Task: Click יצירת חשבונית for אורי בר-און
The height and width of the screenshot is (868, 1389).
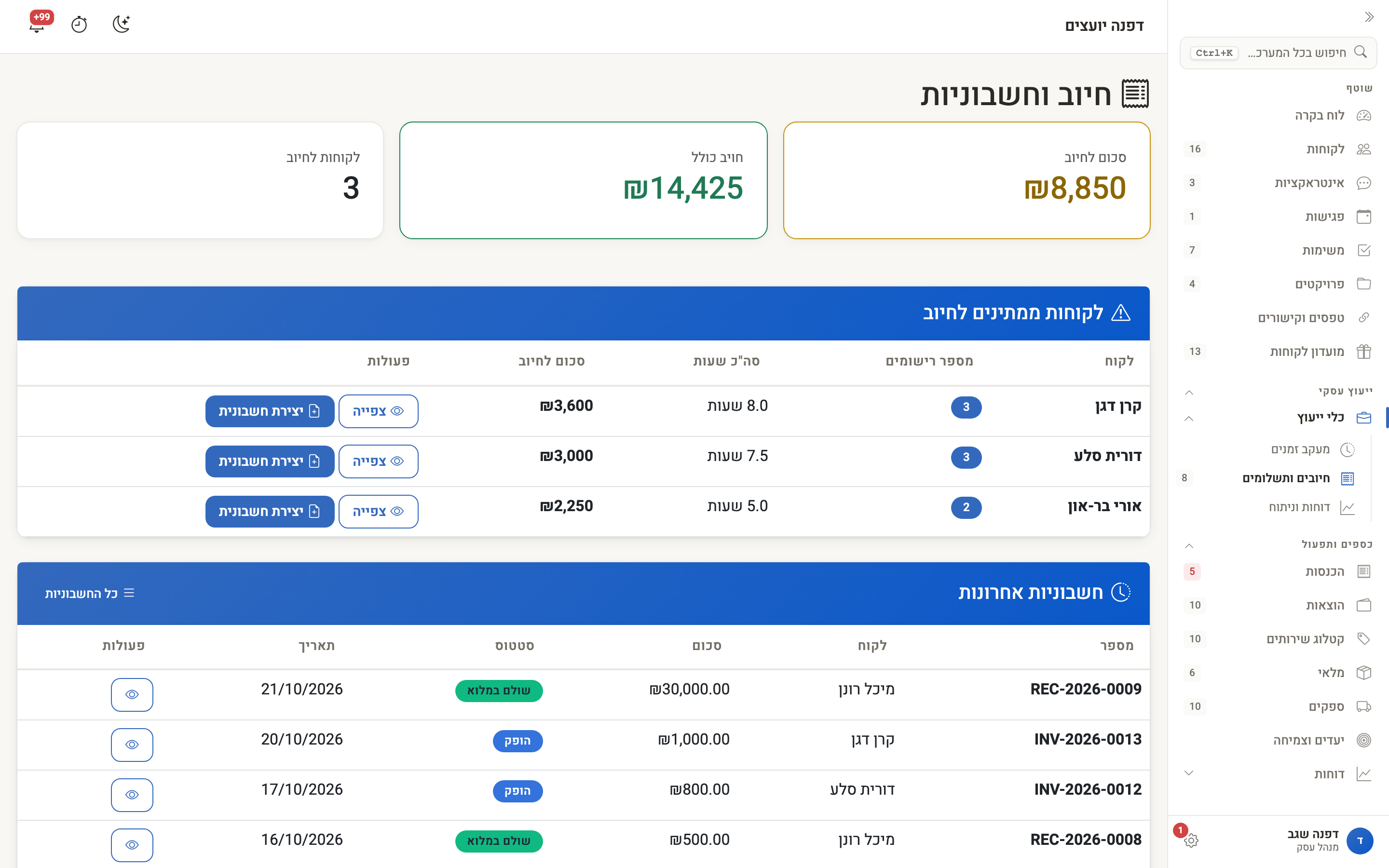Action: pos(270,512)
